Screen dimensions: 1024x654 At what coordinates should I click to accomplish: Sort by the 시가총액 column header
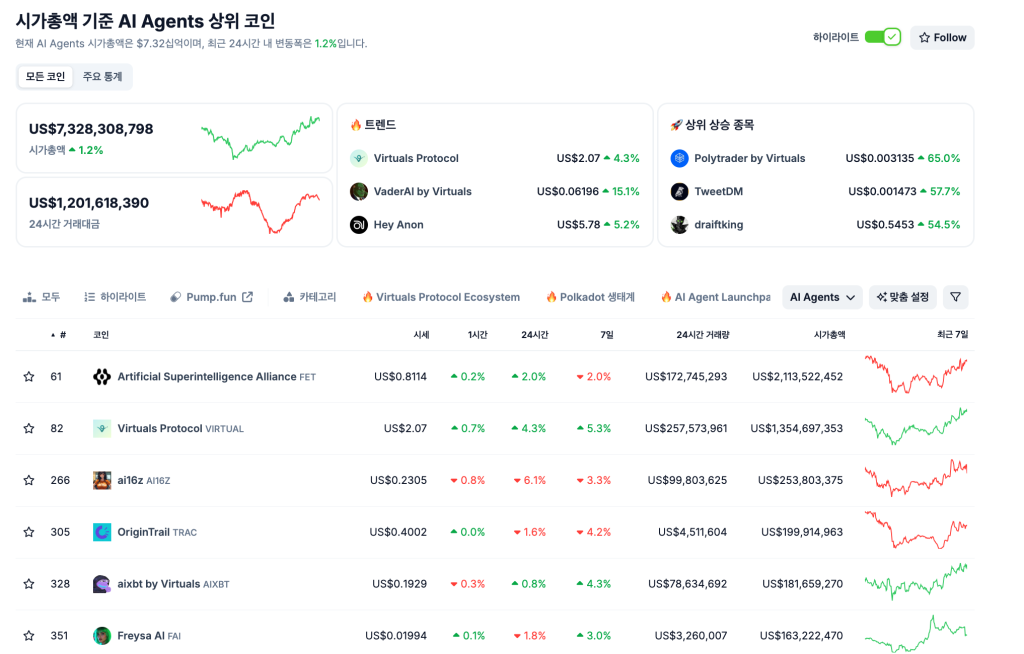pos(829,335)
